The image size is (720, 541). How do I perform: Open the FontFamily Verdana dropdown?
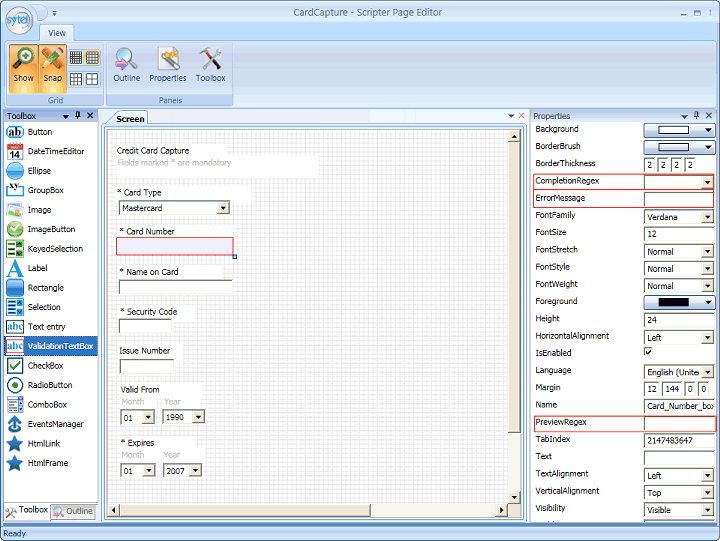tap(707, 217)
